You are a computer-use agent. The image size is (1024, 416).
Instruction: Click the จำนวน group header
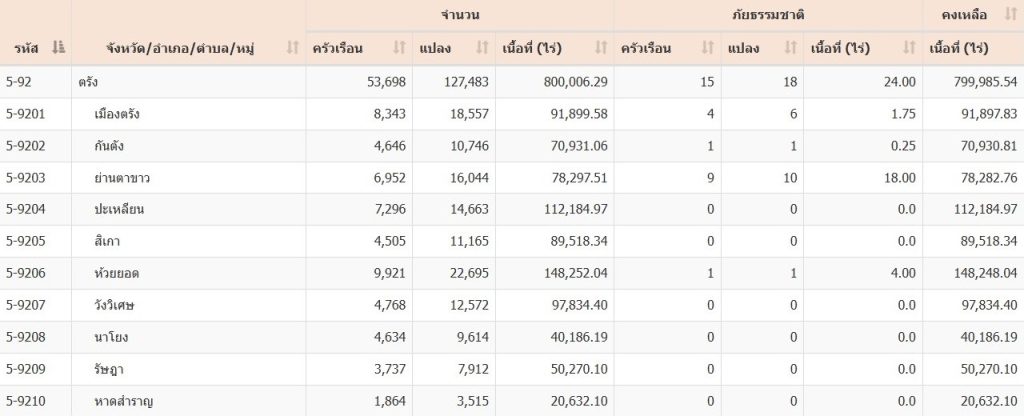click(460, 15)
